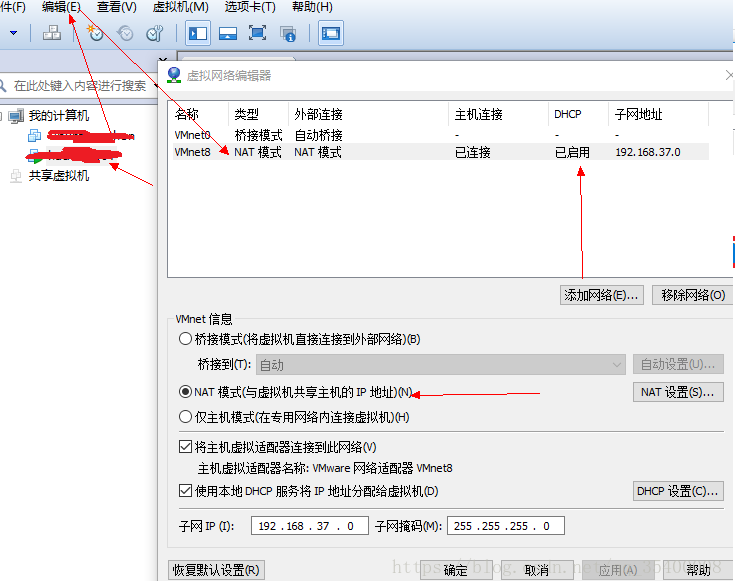
Task: Select the VMnet0 network row
Action: [x=441, y=135]
